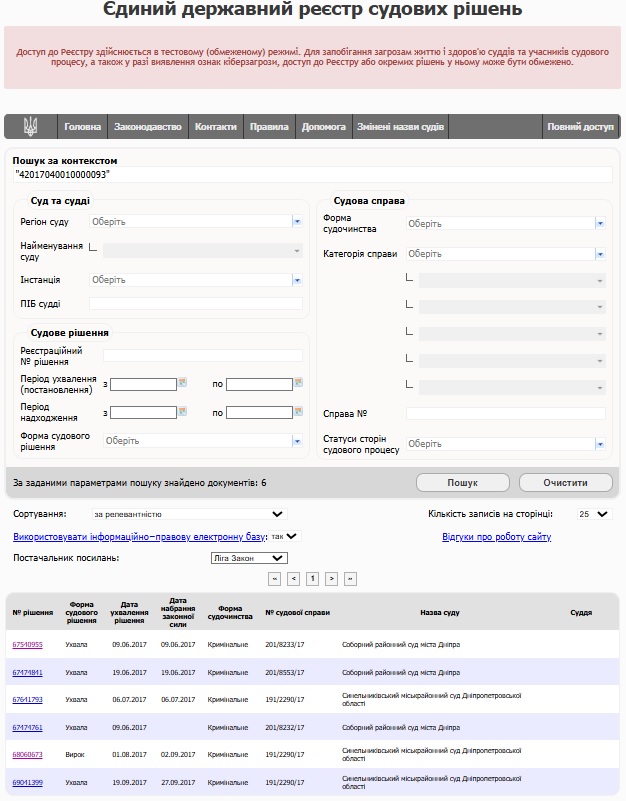The height and width of the screenshot is (801, 626).
Task: Open the Допомога menu item
Action: coord(323,127)
